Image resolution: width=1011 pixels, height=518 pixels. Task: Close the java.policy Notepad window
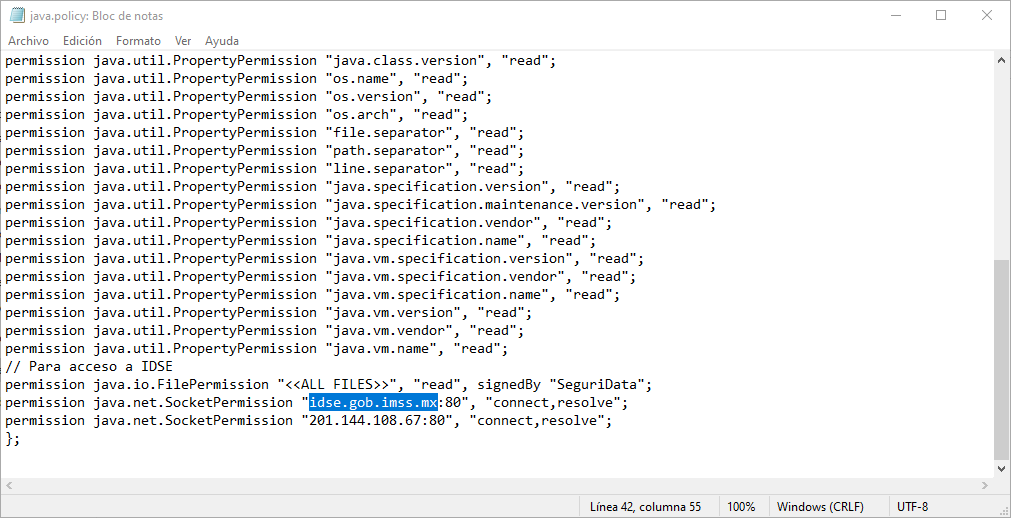986,15
